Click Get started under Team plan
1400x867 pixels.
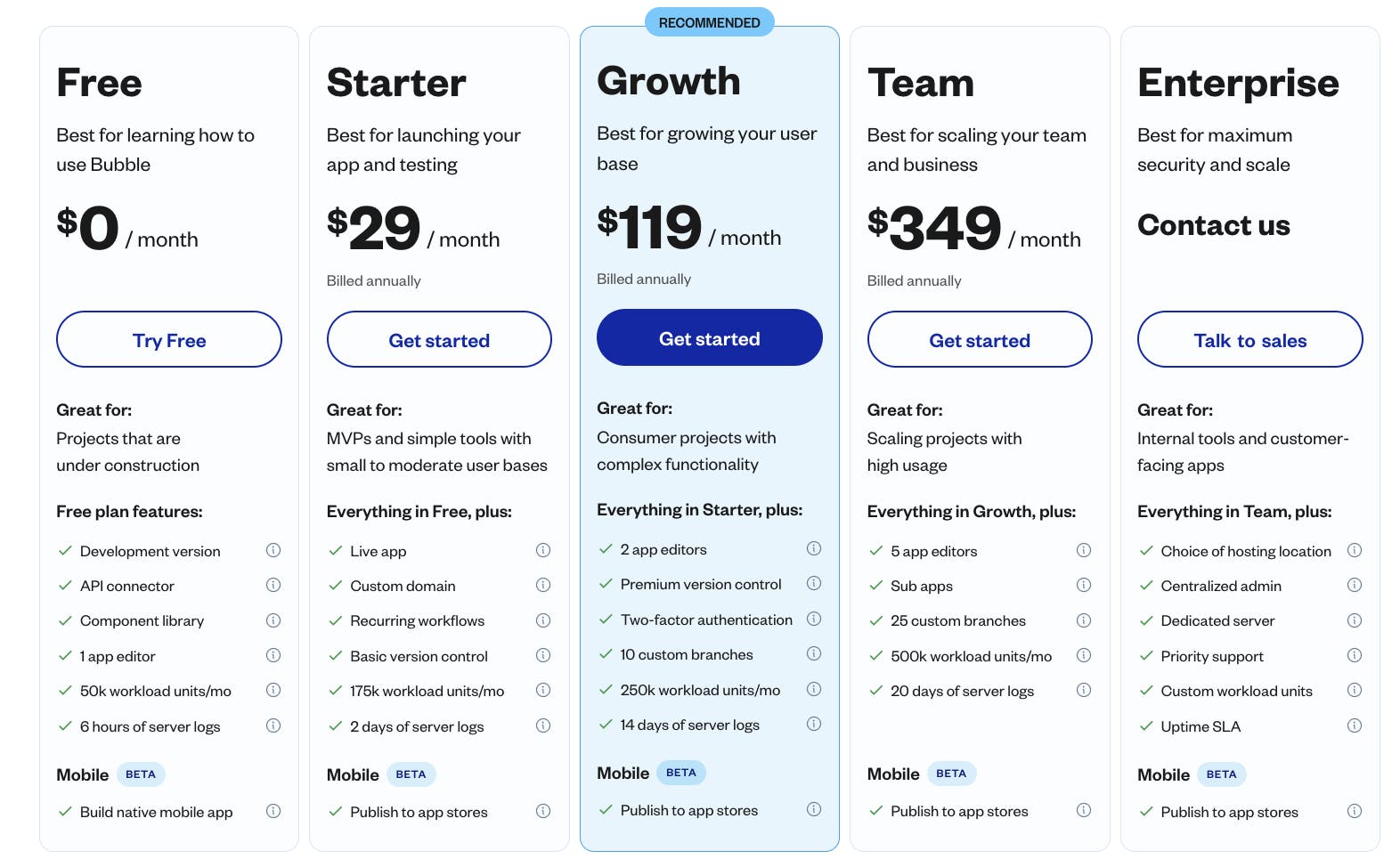(980, 339)
